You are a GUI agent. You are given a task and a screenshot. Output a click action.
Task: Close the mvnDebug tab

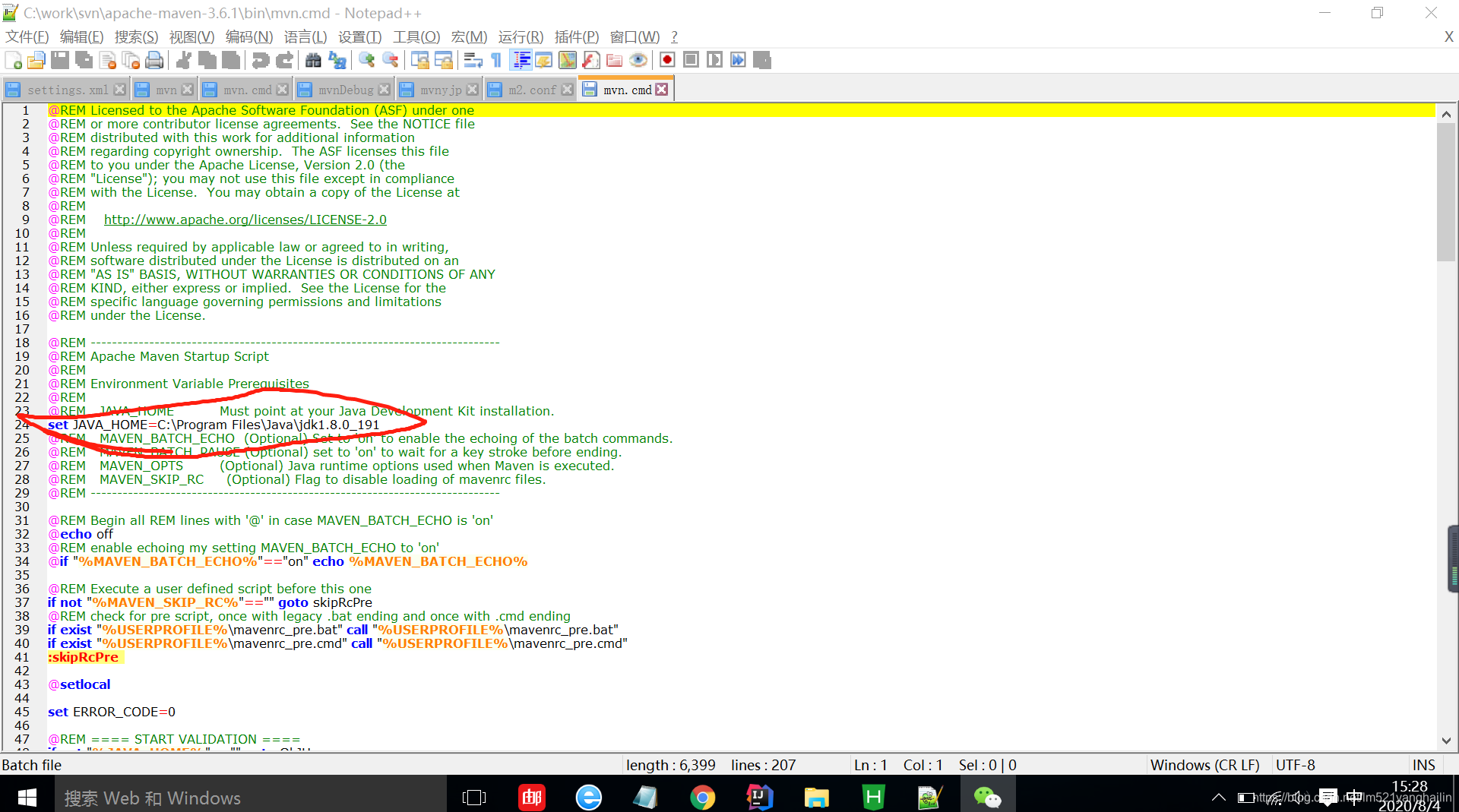click(x=385, y=89)
